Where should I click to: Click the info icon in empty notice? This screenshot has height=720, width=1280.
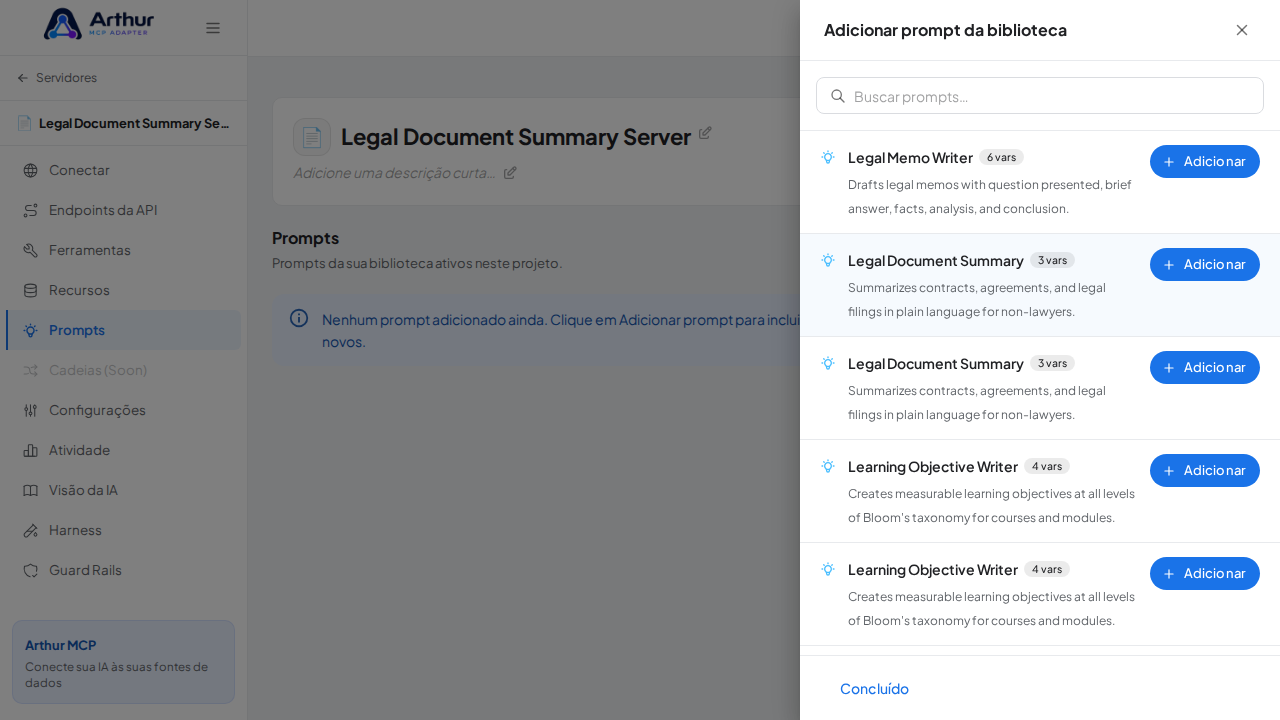click(x=299, y=318)
